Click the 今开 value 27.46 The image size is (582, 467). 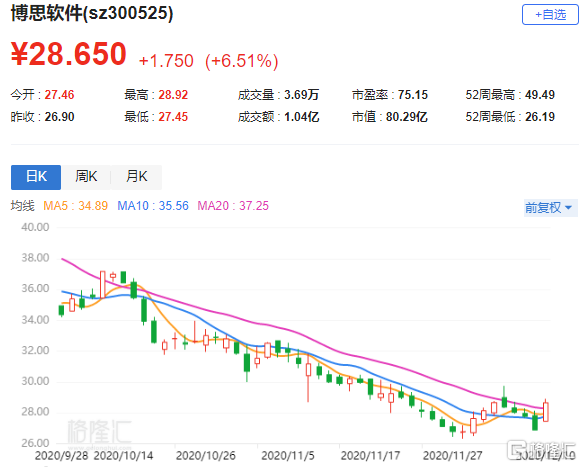(x=59, y=95)
